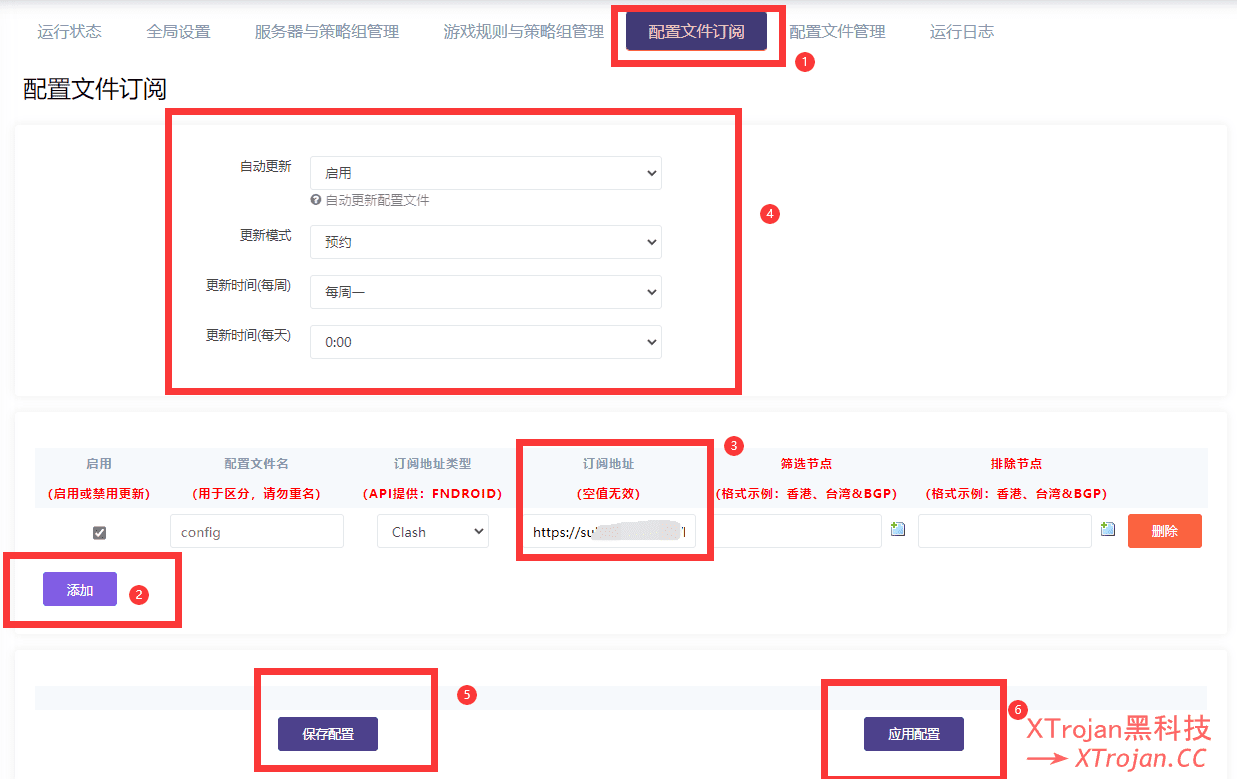1237x779 pixels.
Task: Click the 保存配置 button
Action: (328, 734)
